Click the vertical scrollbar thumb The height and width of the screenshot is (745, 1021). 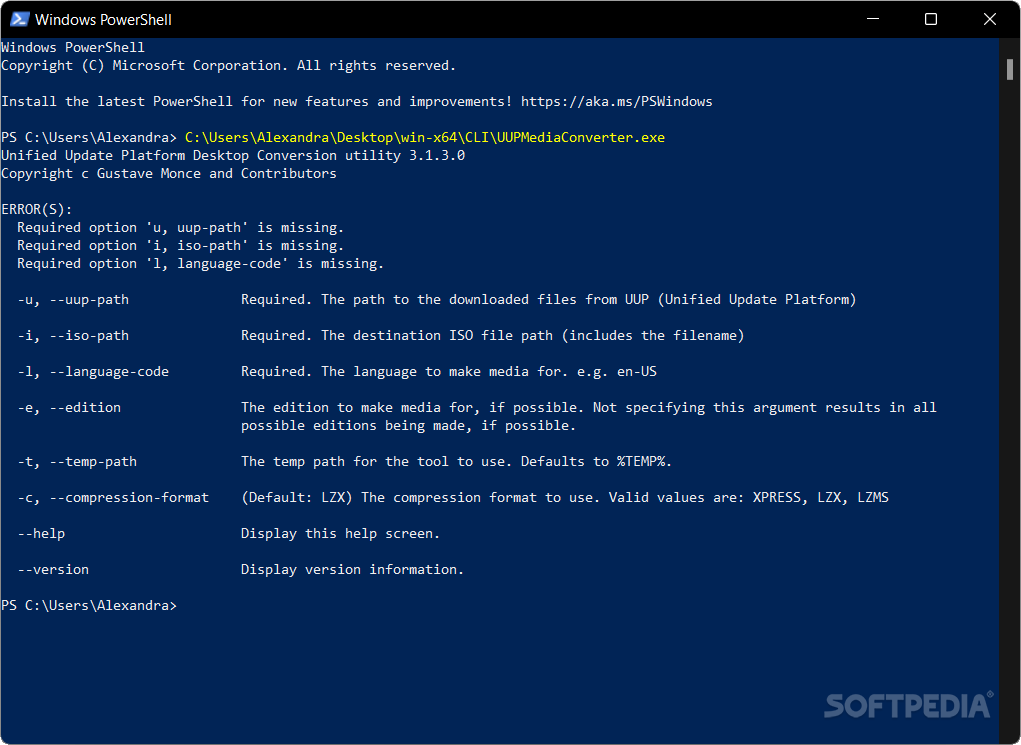pos(1010,69)
